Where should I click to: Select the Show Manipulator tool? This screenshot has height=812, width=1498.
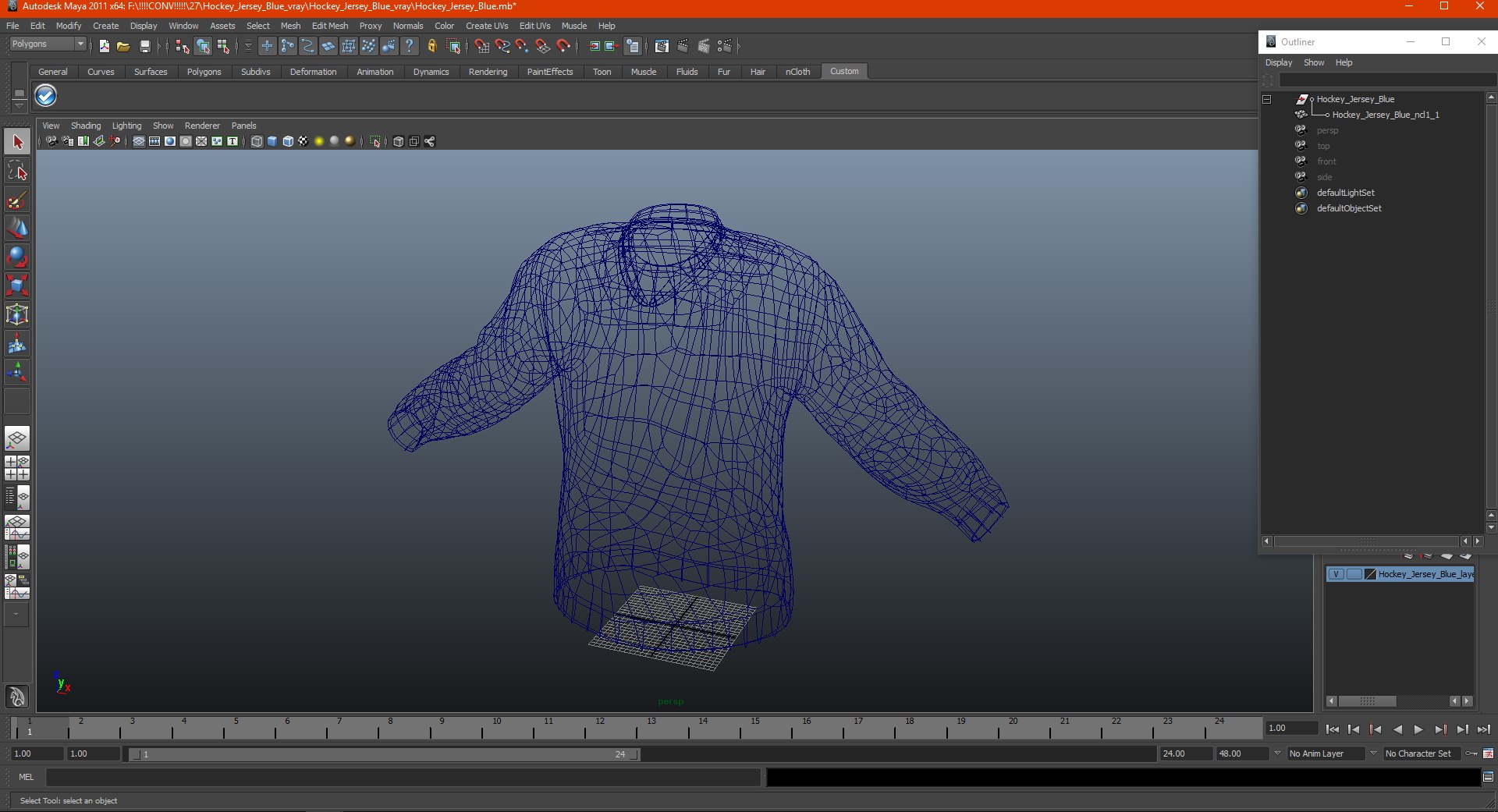coord(17,372)
